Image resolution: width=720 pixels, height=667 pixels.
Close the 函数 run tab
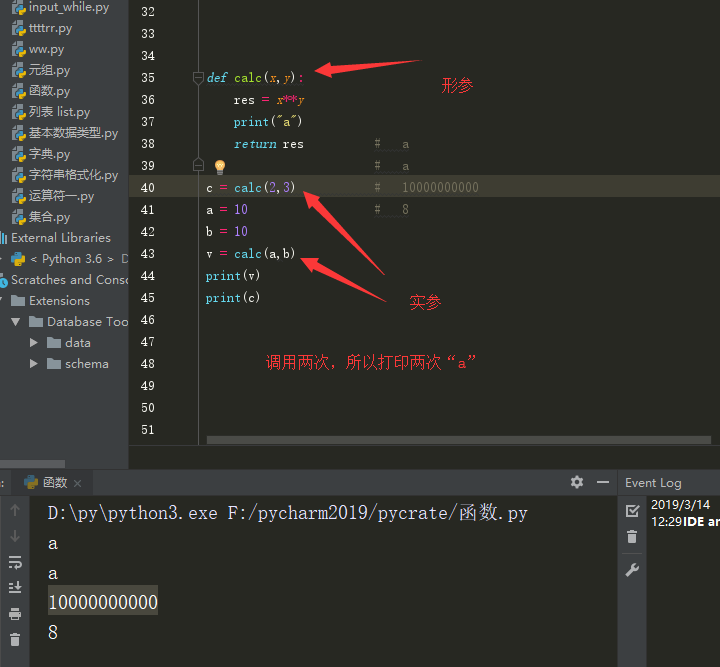78,483
